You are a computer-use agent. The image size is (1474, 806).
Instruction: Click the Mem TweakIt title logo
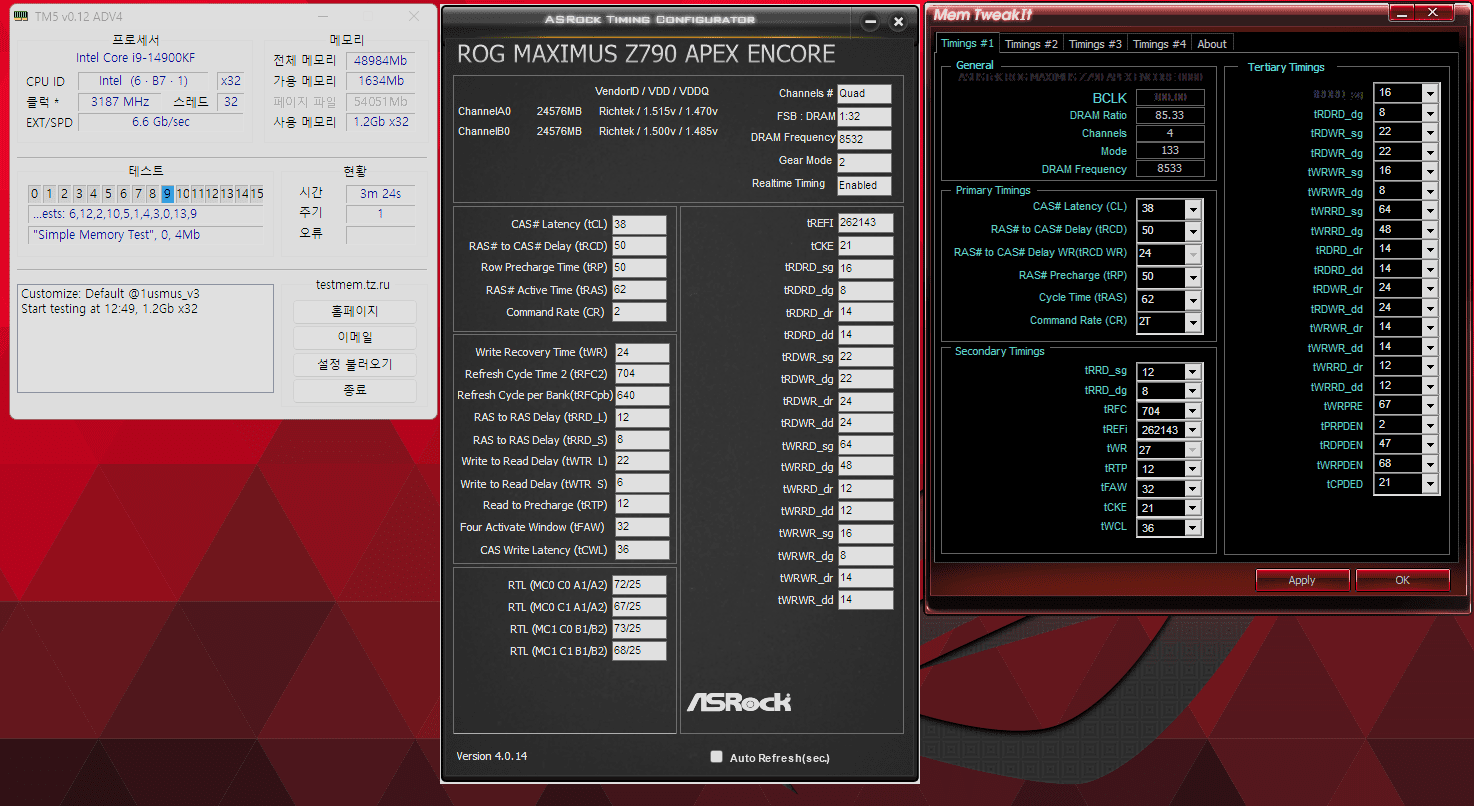pyautogui.click(x=982, y=15)
